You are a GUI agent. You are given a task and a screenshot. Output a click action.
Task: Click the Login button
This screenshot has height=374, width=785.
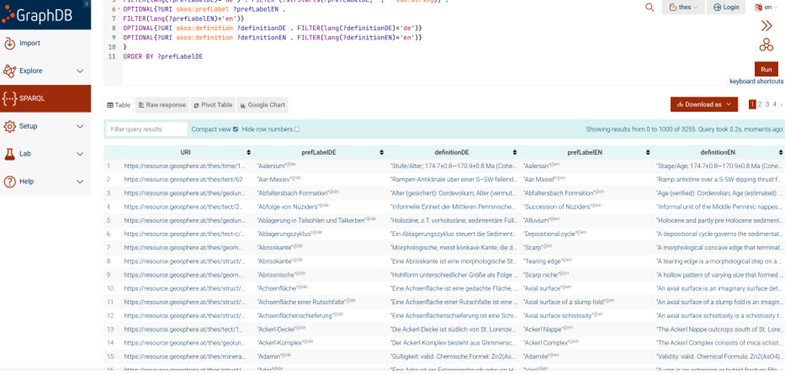click(725, 8)
